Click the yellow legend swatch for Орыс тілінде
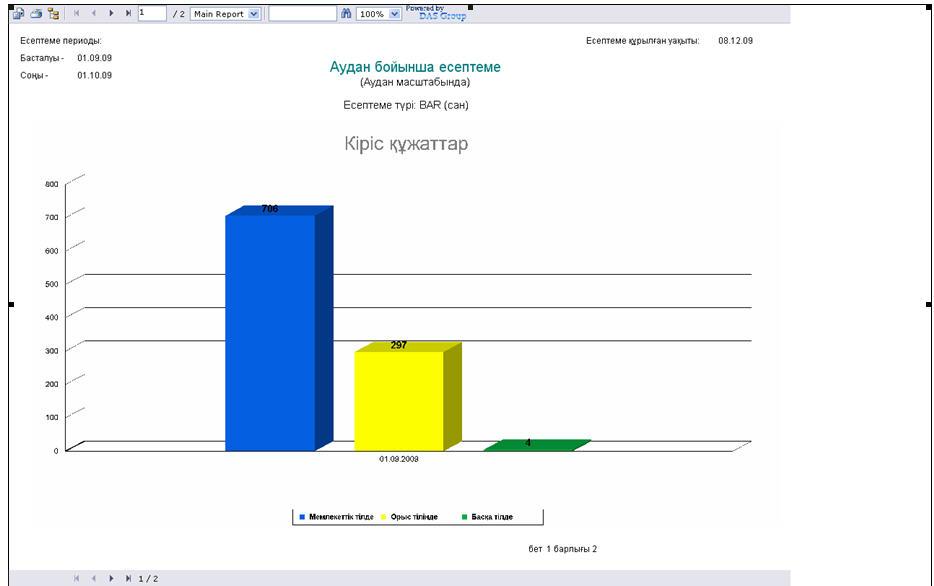 pyautogui.click(x=384, y=517)
